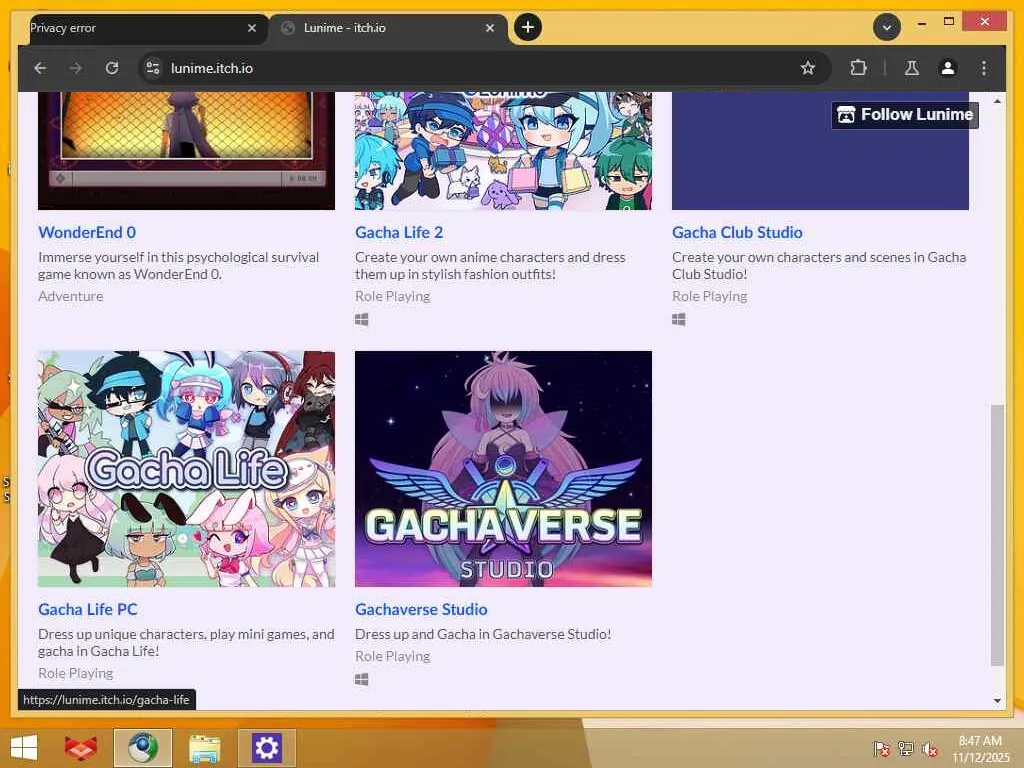This screenshot has width=1024, height=768.
Task: Click the page vertical scrollbar thumb
Action: 997,536
